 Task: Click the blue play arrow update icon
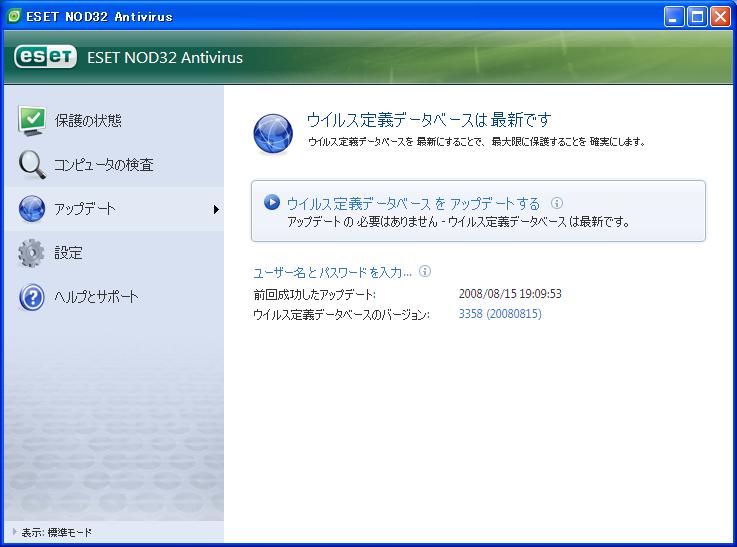272,202
